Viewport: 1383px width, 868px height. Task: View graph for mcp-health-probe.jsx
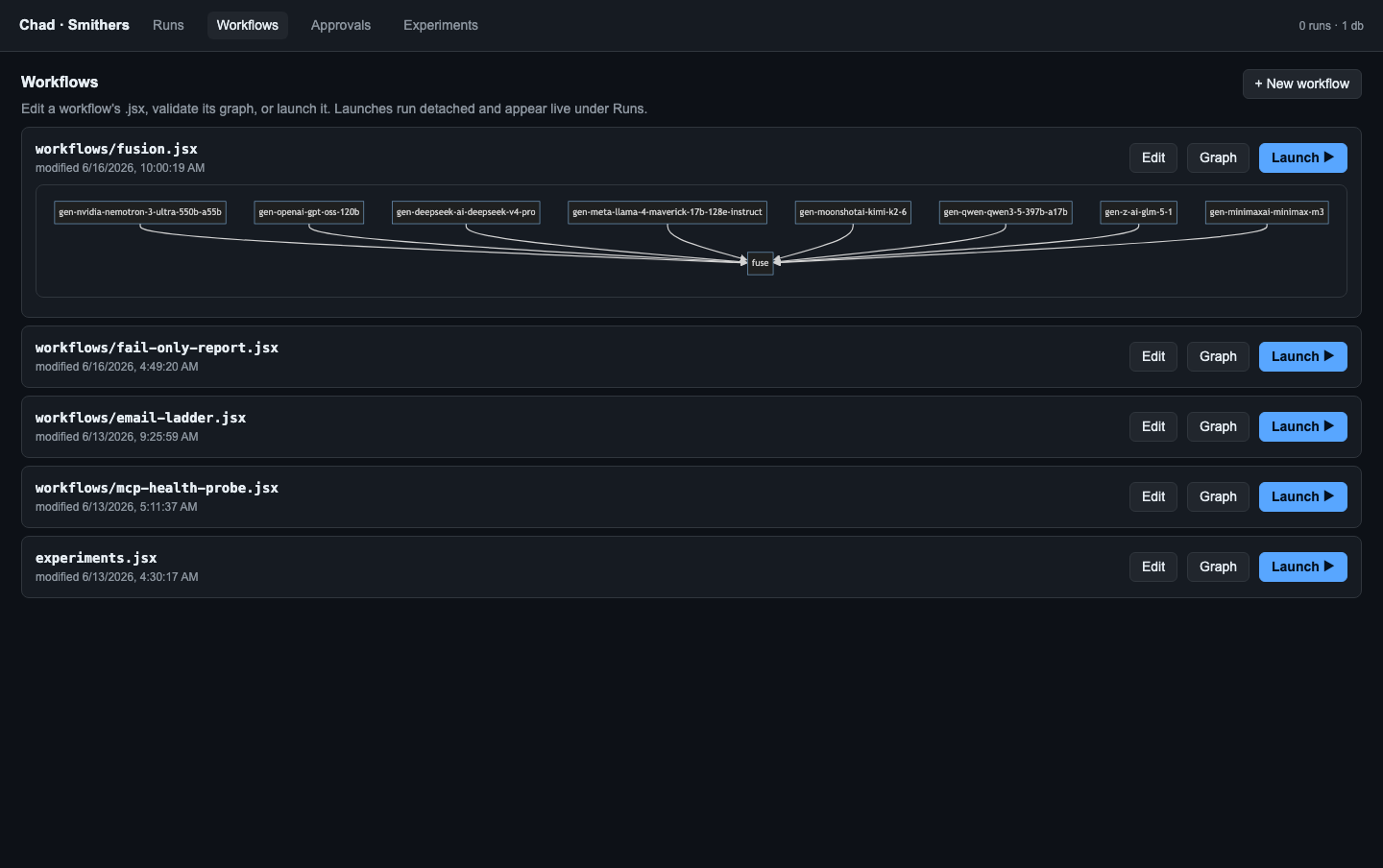[x=1218, y=496]
